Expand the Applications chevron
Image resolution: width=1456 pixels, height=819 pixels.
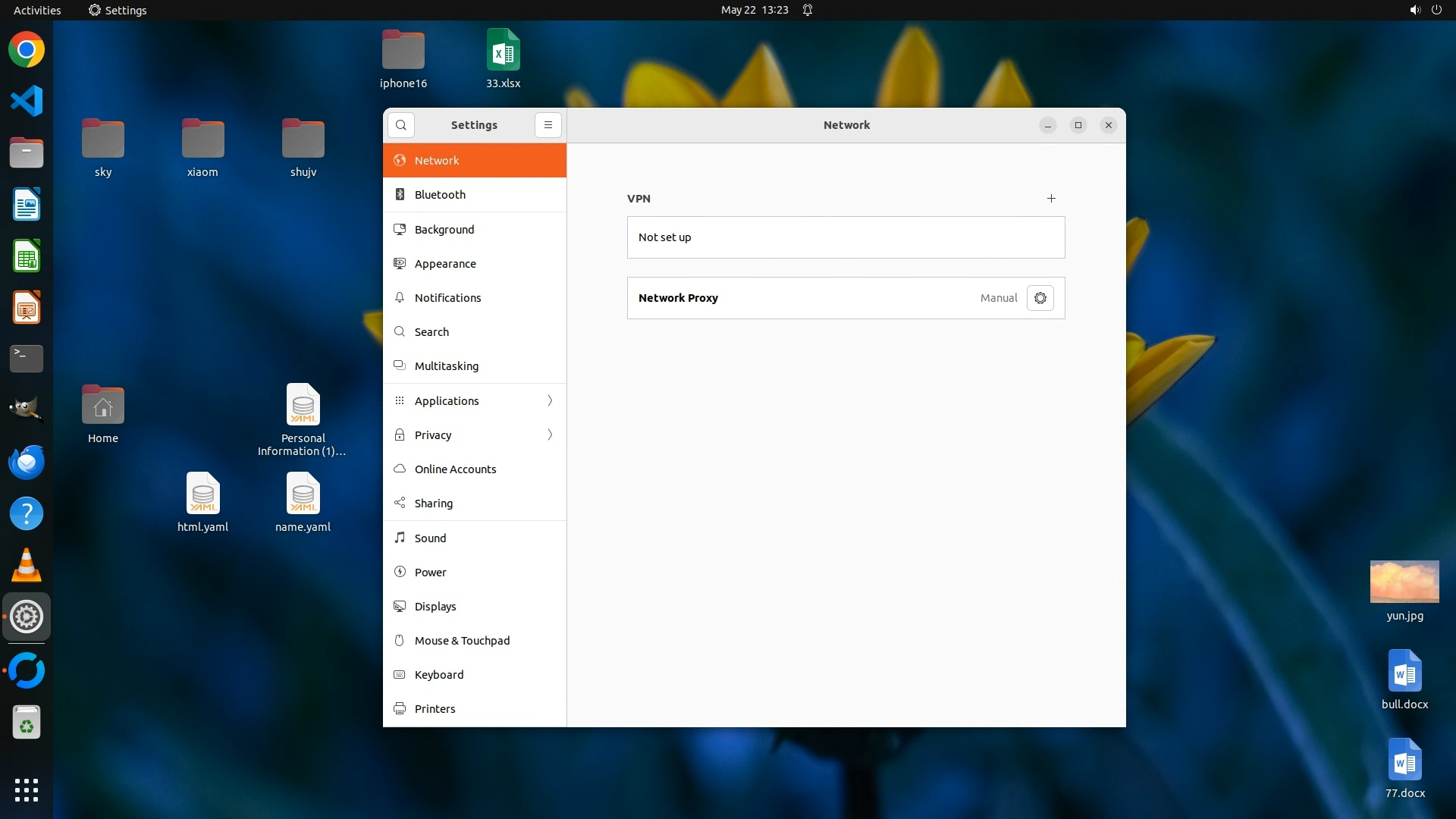tap(550, 400)
